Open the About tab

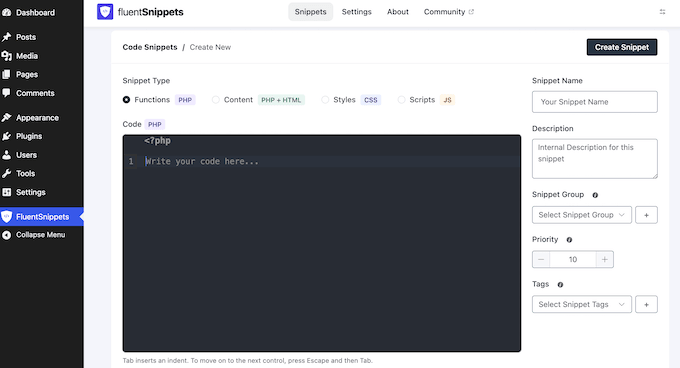click(398, 12)
